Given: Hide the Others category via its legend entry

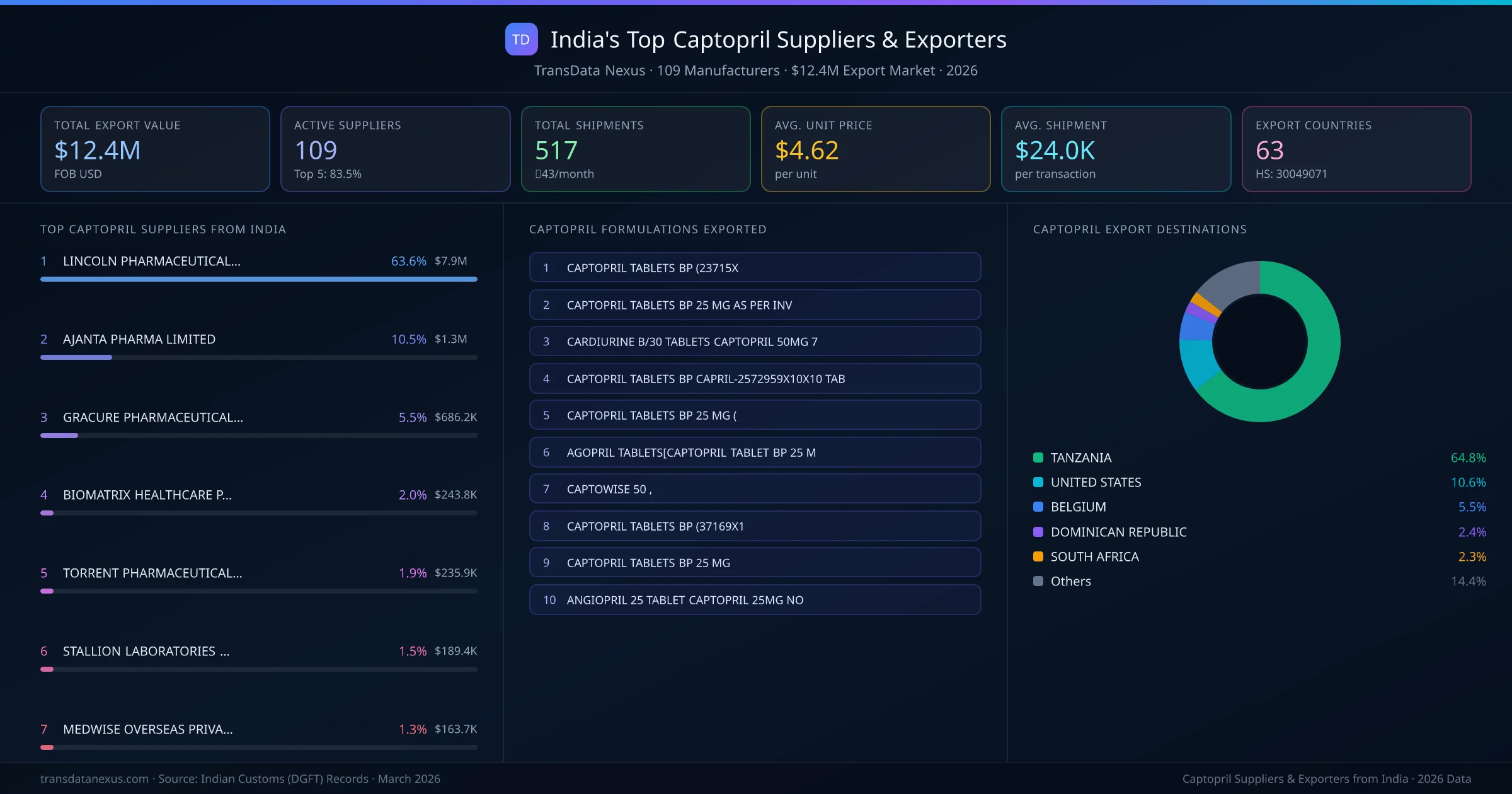Looking at the screenshot, I should coord(1070,581).
